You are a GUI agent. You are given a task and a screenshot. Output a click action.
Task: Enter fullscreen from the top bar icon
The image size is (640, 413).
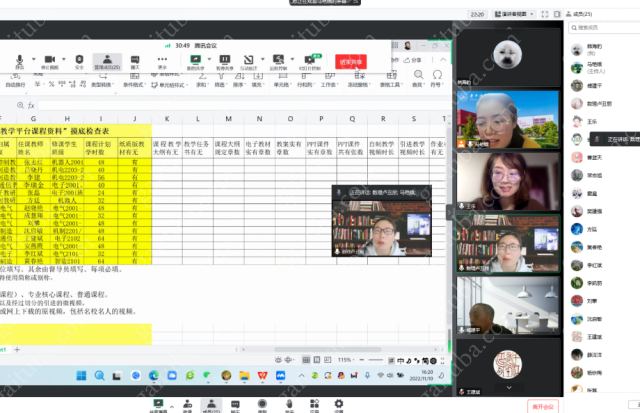[546, 14]
